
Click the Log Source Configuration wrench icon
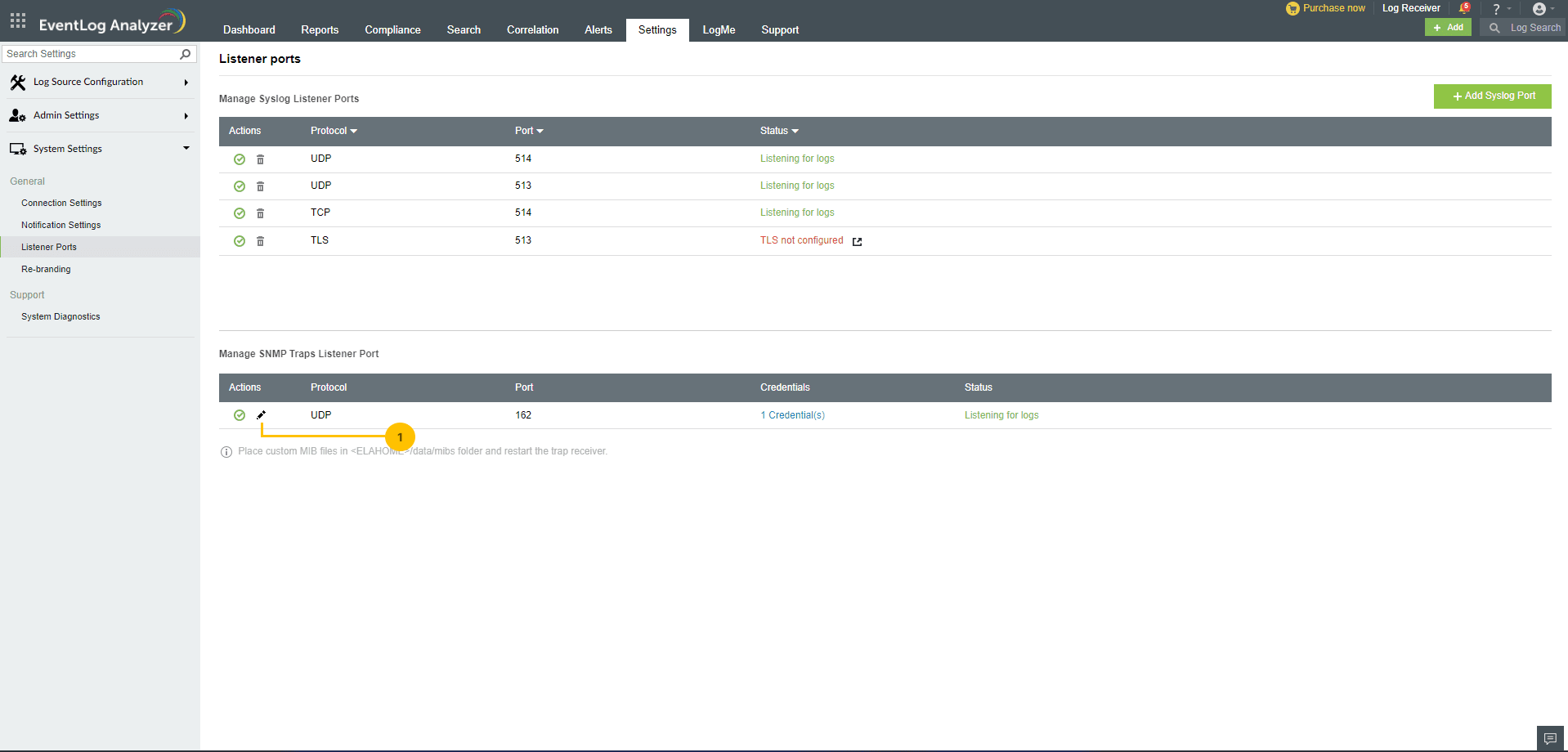tap(18, 82)
